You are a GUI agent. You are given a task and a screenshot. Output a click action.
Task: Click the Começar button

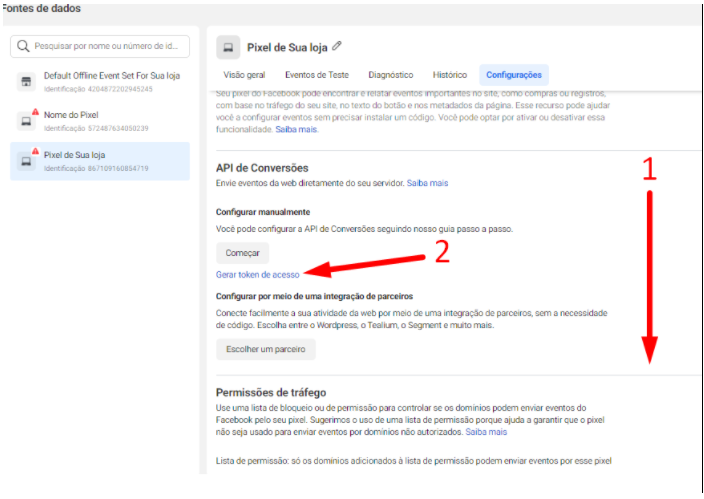pos(242,253)
